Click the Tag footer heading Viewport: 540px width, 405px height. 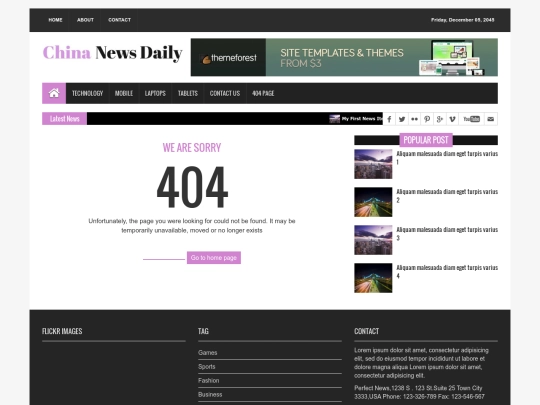pyautogui.click(x=203, y=331)
